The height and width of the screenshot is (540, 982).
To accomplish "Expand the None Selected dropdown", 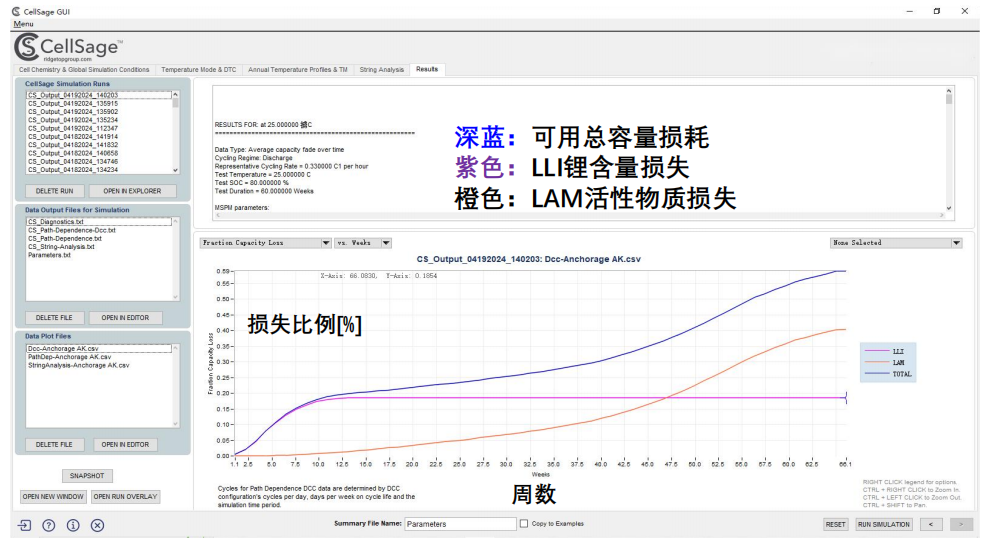I will 896,243.
